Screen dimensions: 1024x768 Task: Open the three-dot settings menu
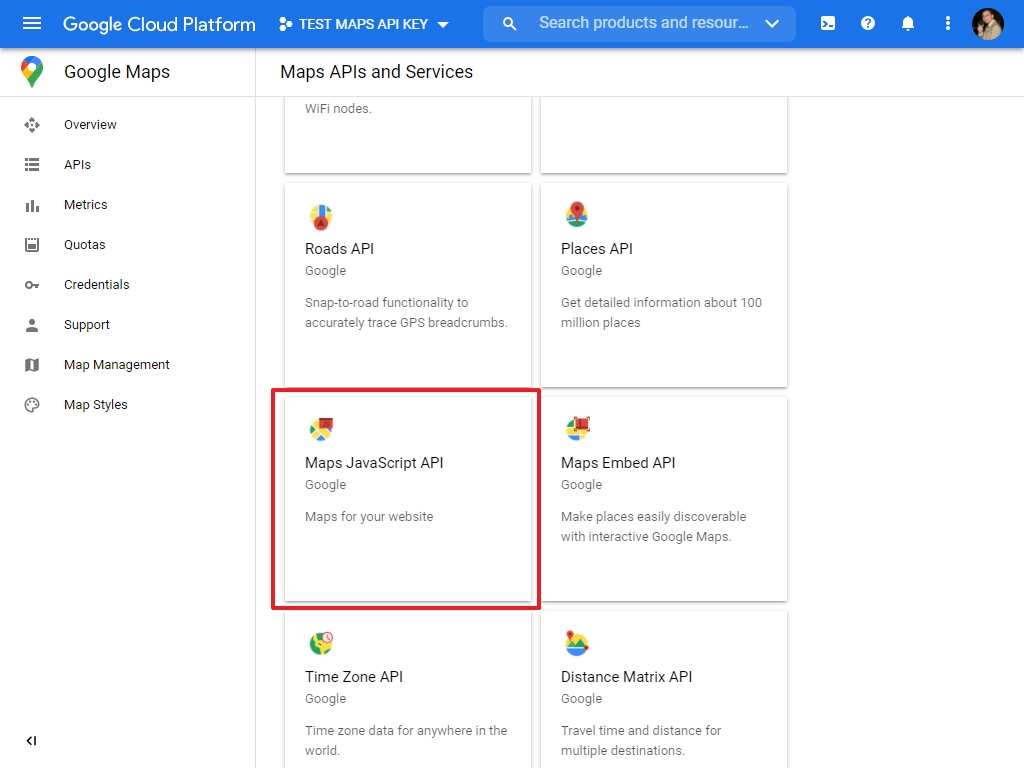coord(948,24)
